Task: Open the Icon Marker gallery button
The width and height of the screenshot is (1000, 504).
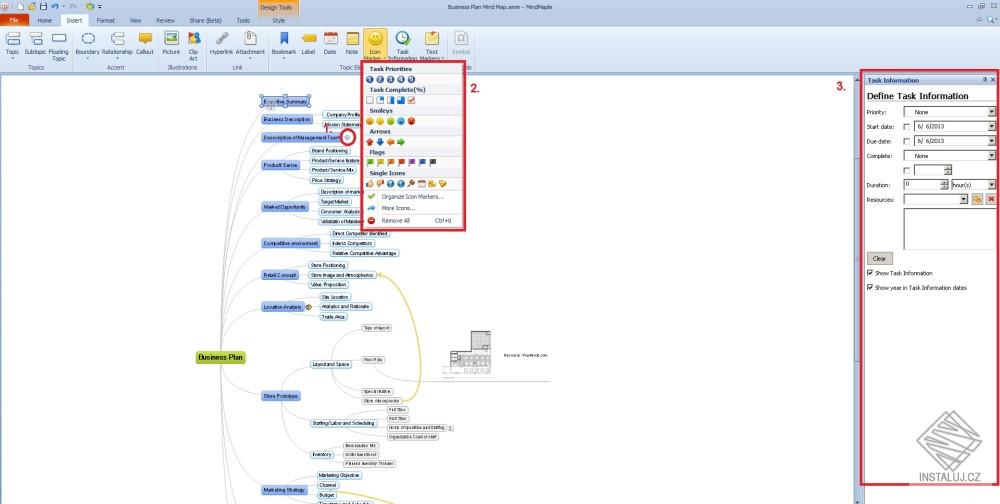Action: 375,45
